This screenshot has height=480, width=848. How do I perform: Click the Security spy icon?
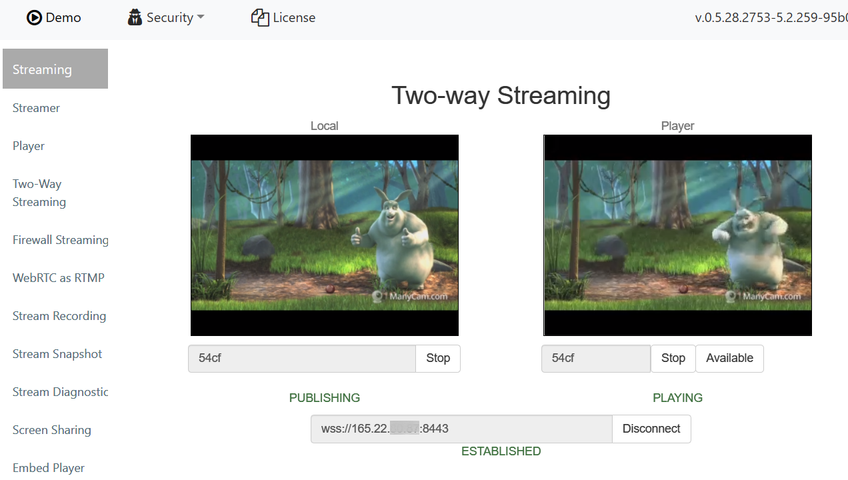pos(134,17)
